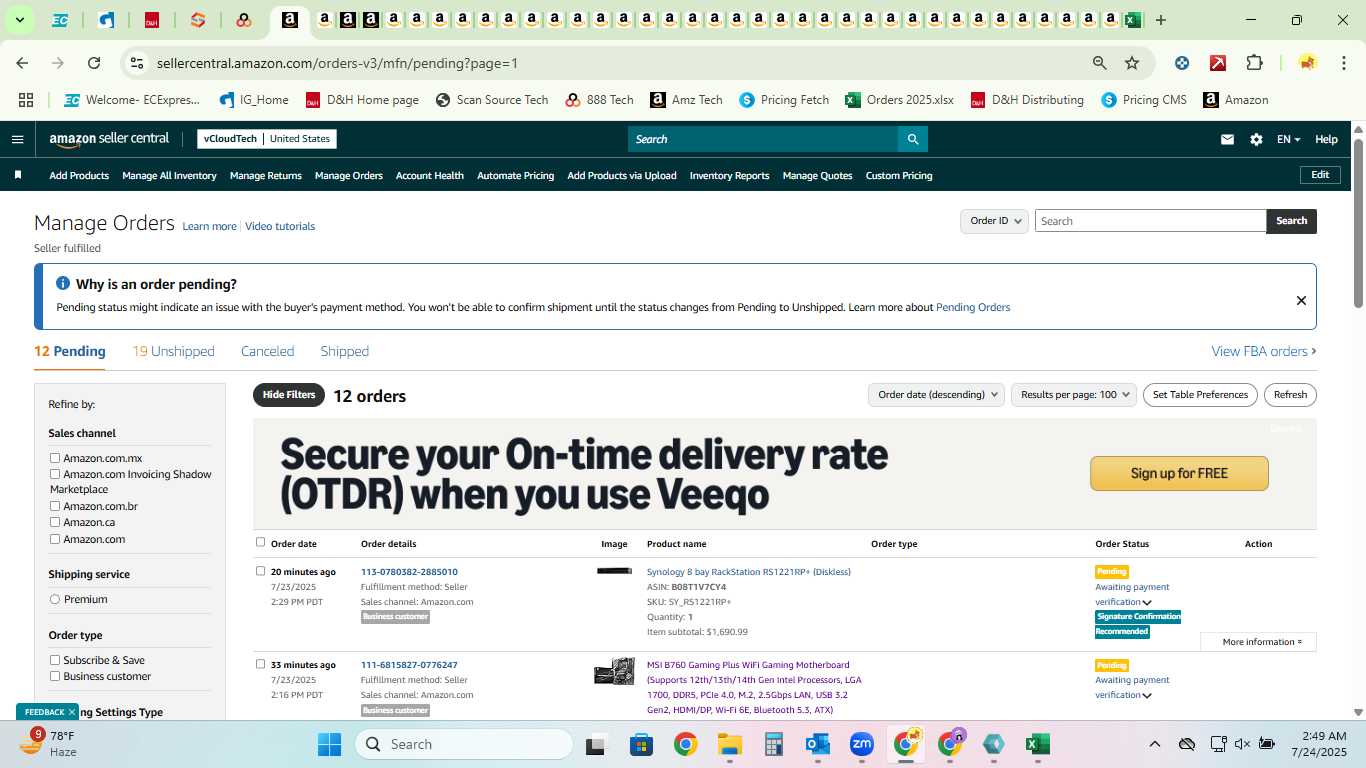1366x768 pixels.
Task: Expand Awaiting payment verification for Synology order
Action: coord(1147,603)
